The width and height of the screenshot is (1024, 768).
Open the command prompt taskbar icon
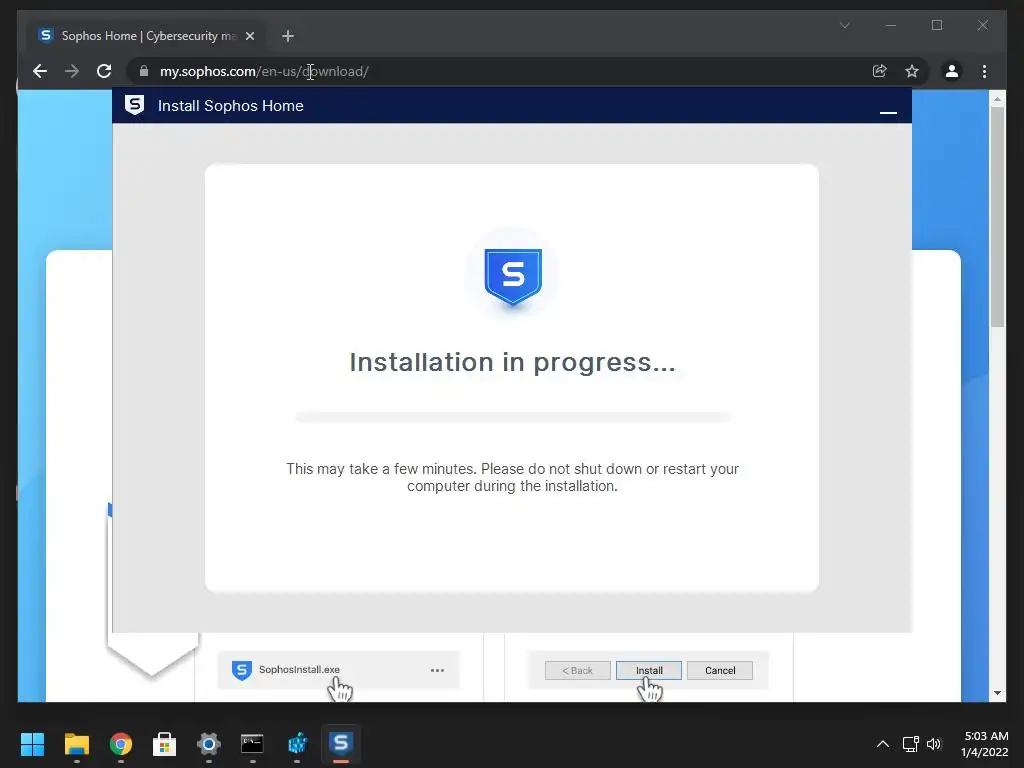pyautogui.click(x=252, y=744)
